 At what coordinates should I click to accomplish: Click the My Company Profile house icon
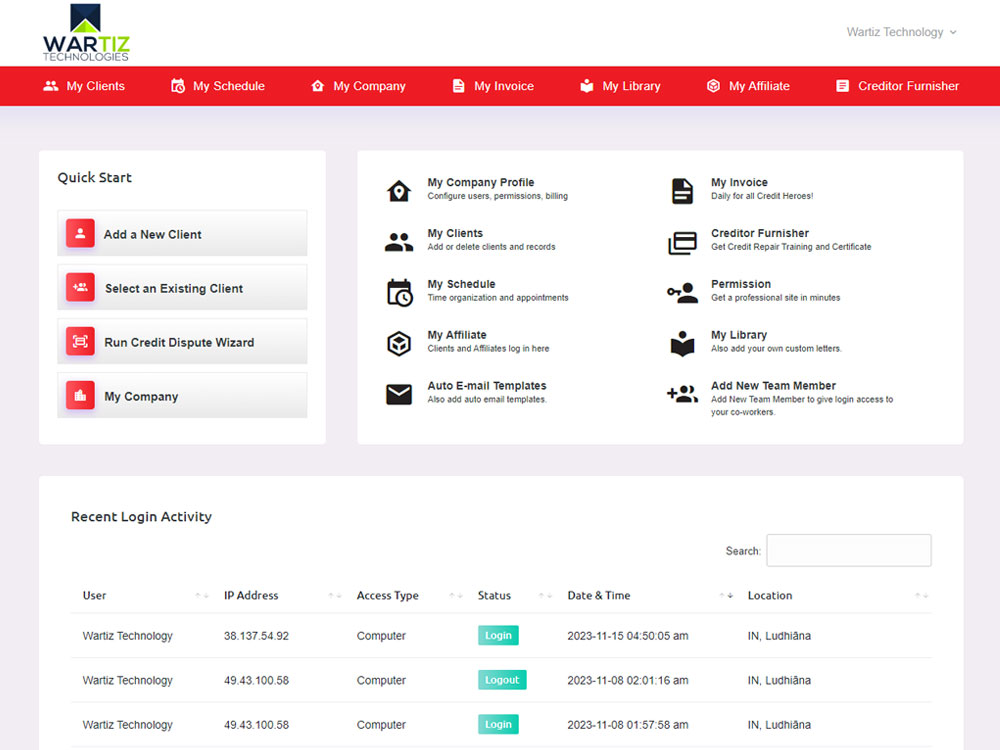pos(399,191)
